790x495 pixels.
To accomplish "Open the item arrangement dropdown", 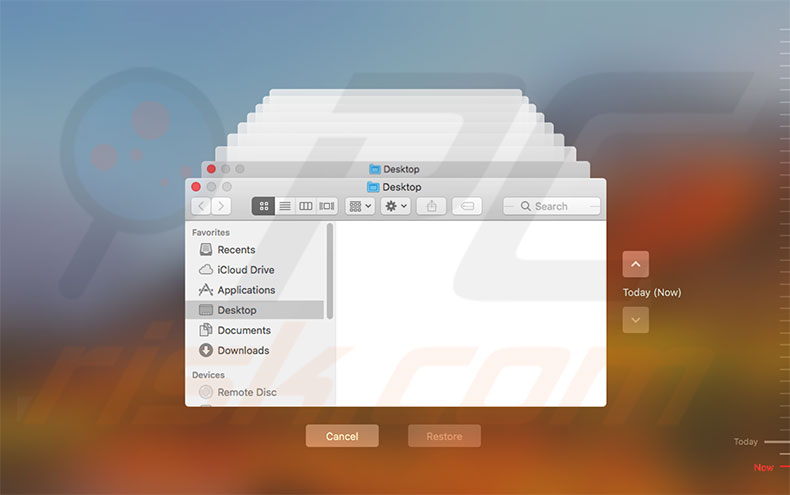I will tap(360, 206).
